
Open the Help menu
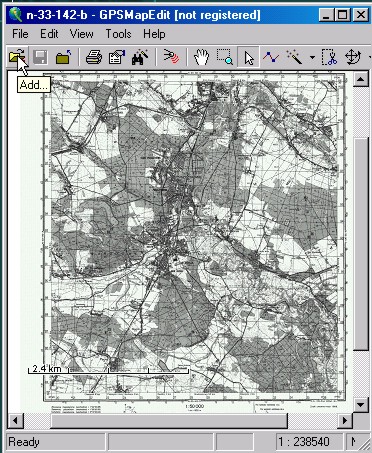[x=154, y=34]
